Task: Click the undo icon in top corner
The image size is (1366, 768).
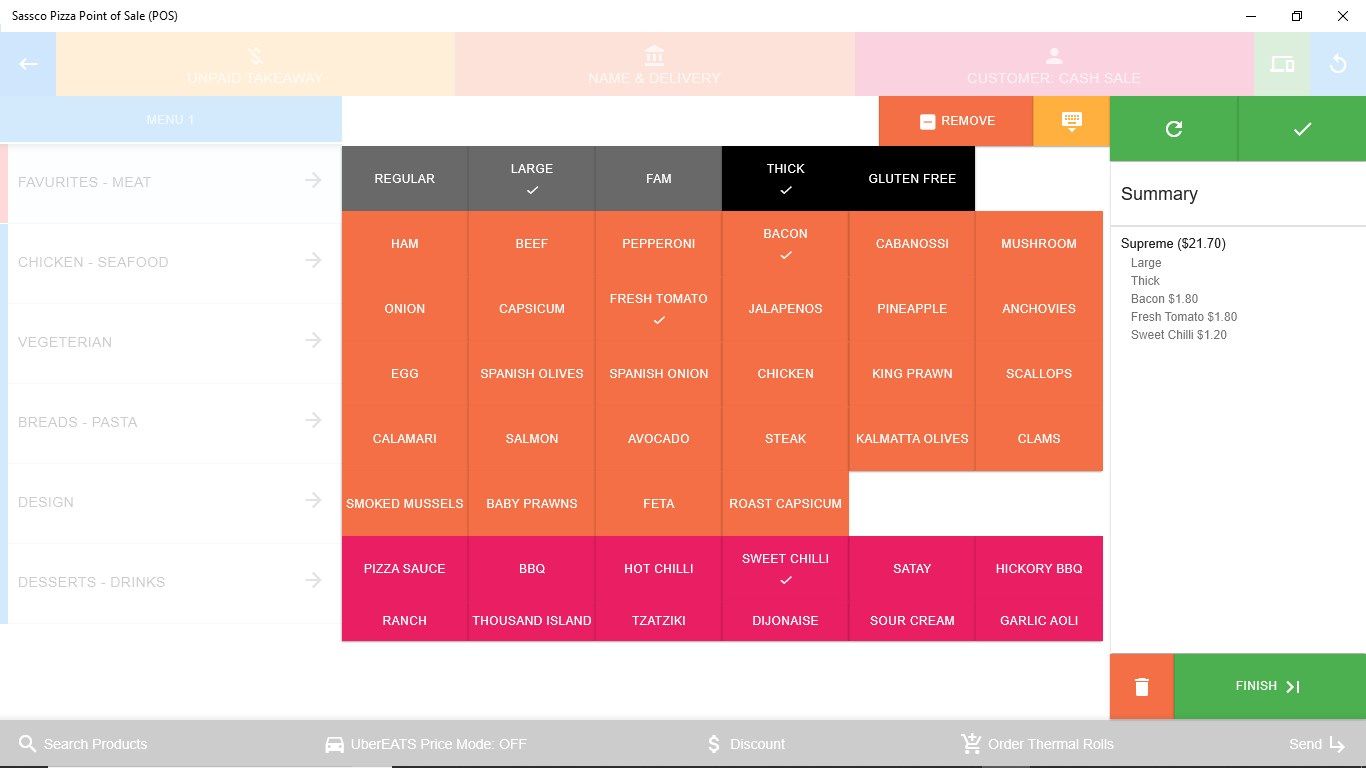Action: tap(1338, 64)
